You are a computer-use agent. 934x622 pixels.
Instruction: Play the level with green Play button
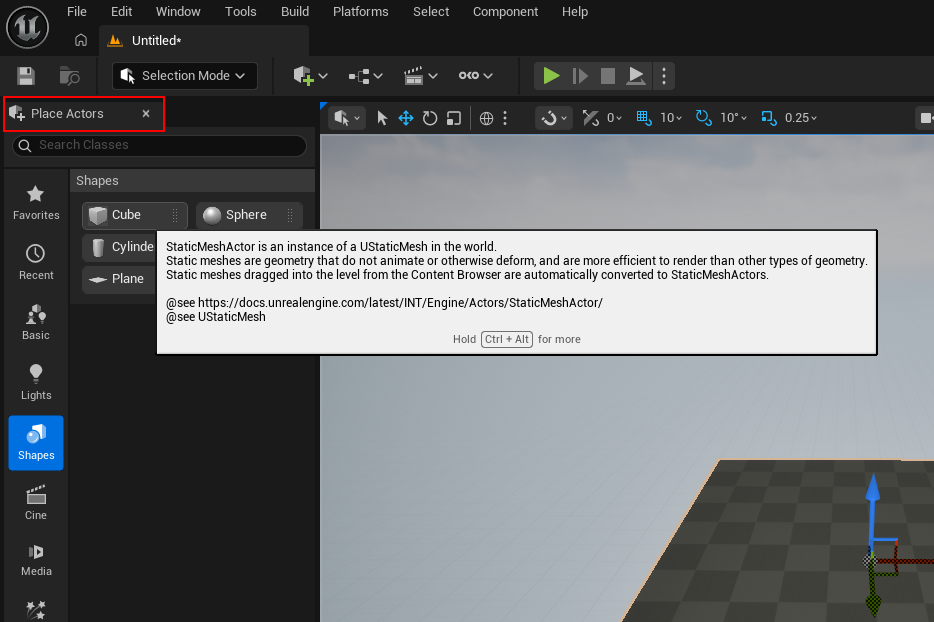551,76
